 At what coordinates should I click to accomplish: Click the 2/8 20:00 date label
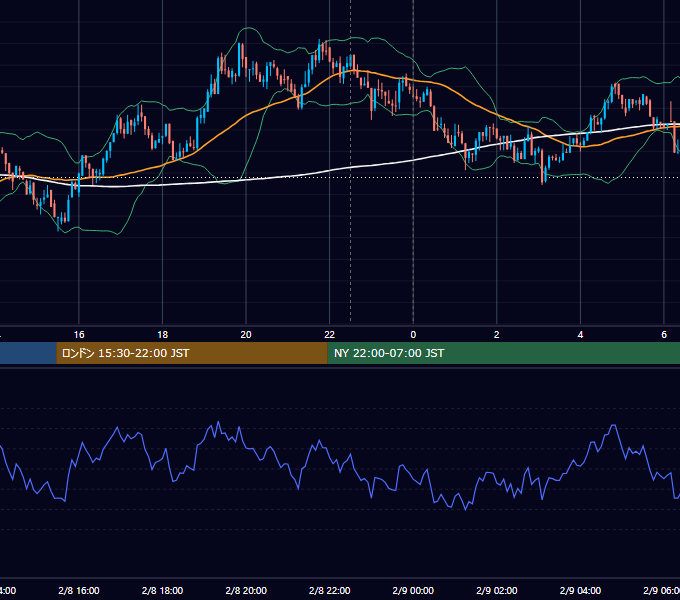(246, 590)
